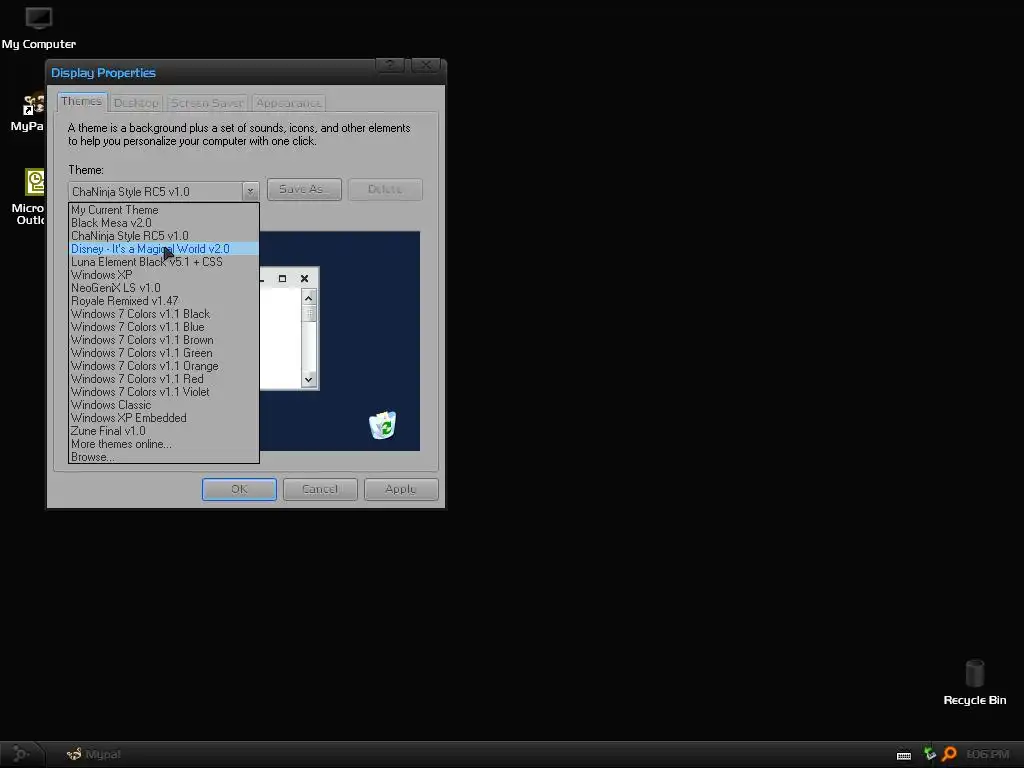Pick Windows 7 Colors v1.1 Brown
1024x768 pixels.
click(x=164, y=340)
